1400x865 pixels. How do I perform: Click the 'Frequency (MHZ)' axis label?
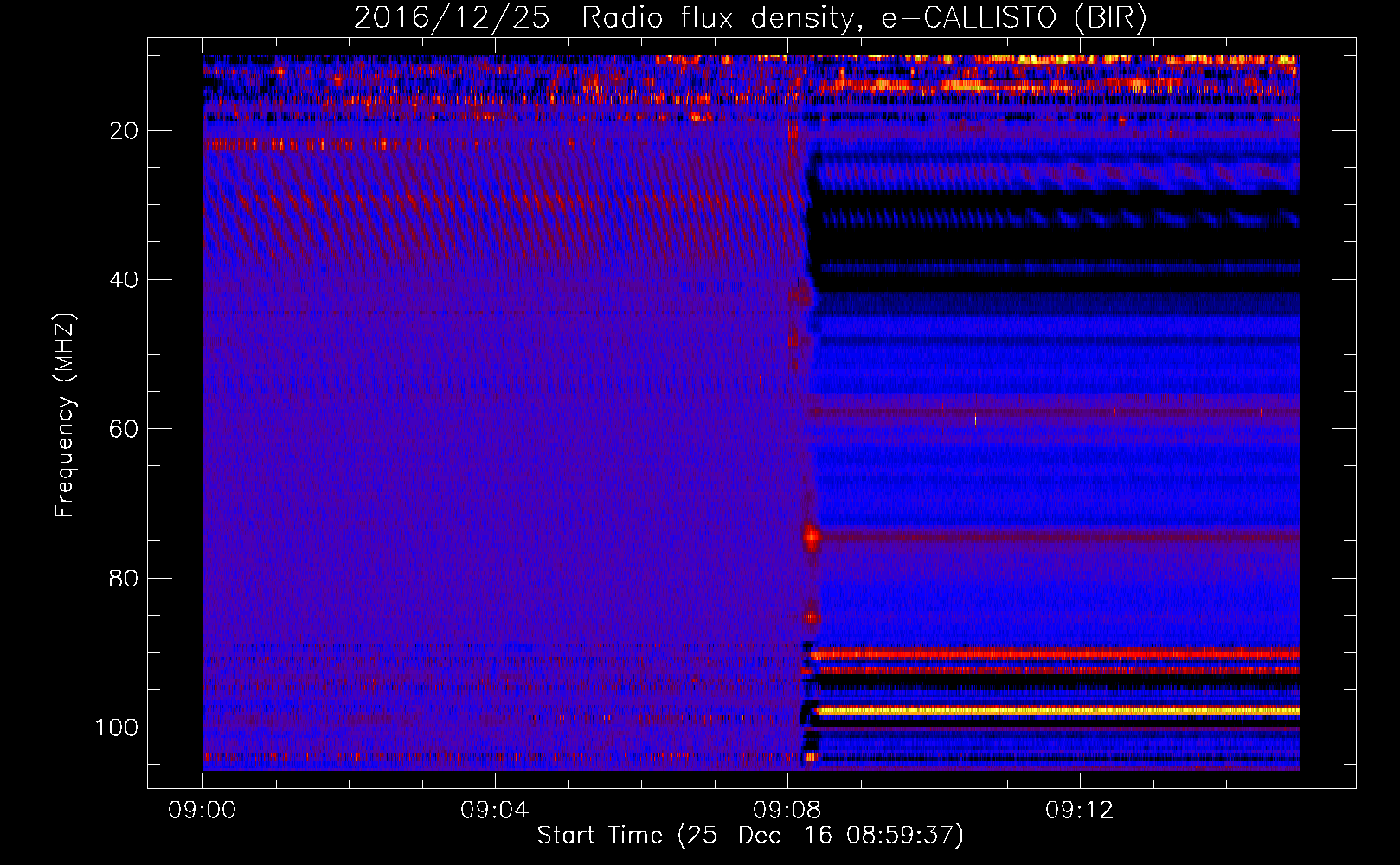(65, 415)
